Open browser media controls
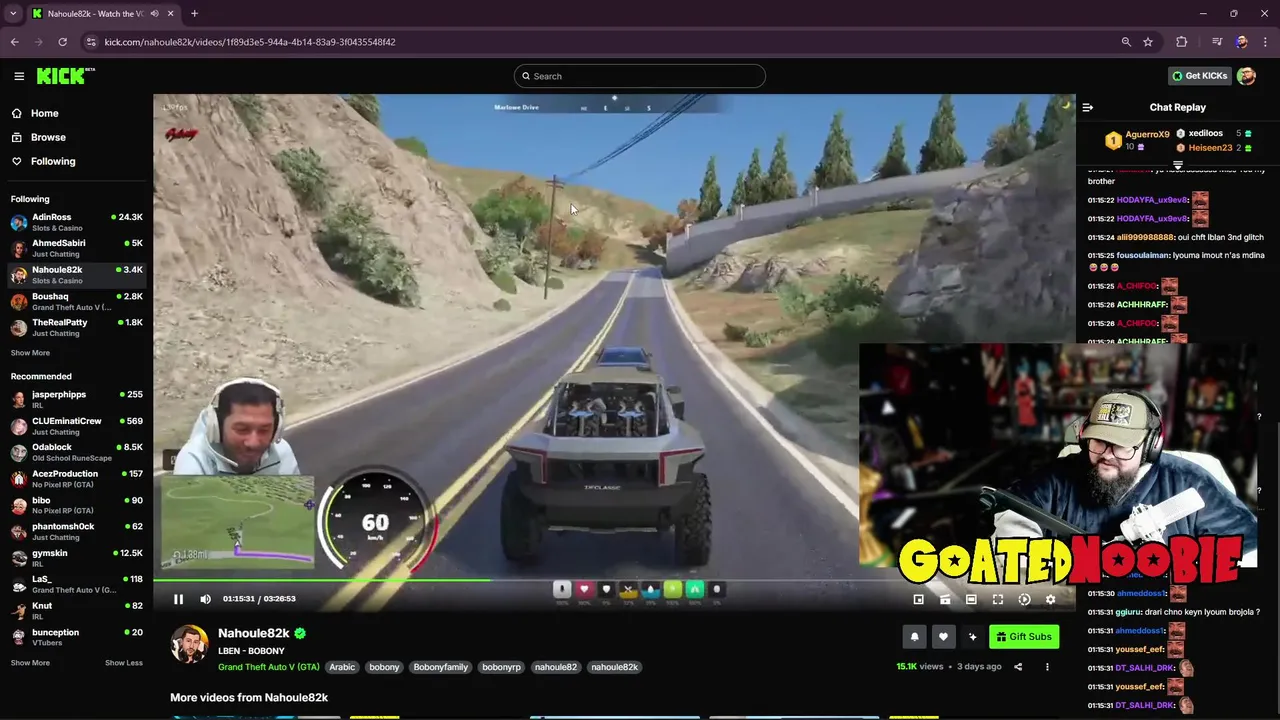This screenshot has width=1280, height=720. [1217, 42]
